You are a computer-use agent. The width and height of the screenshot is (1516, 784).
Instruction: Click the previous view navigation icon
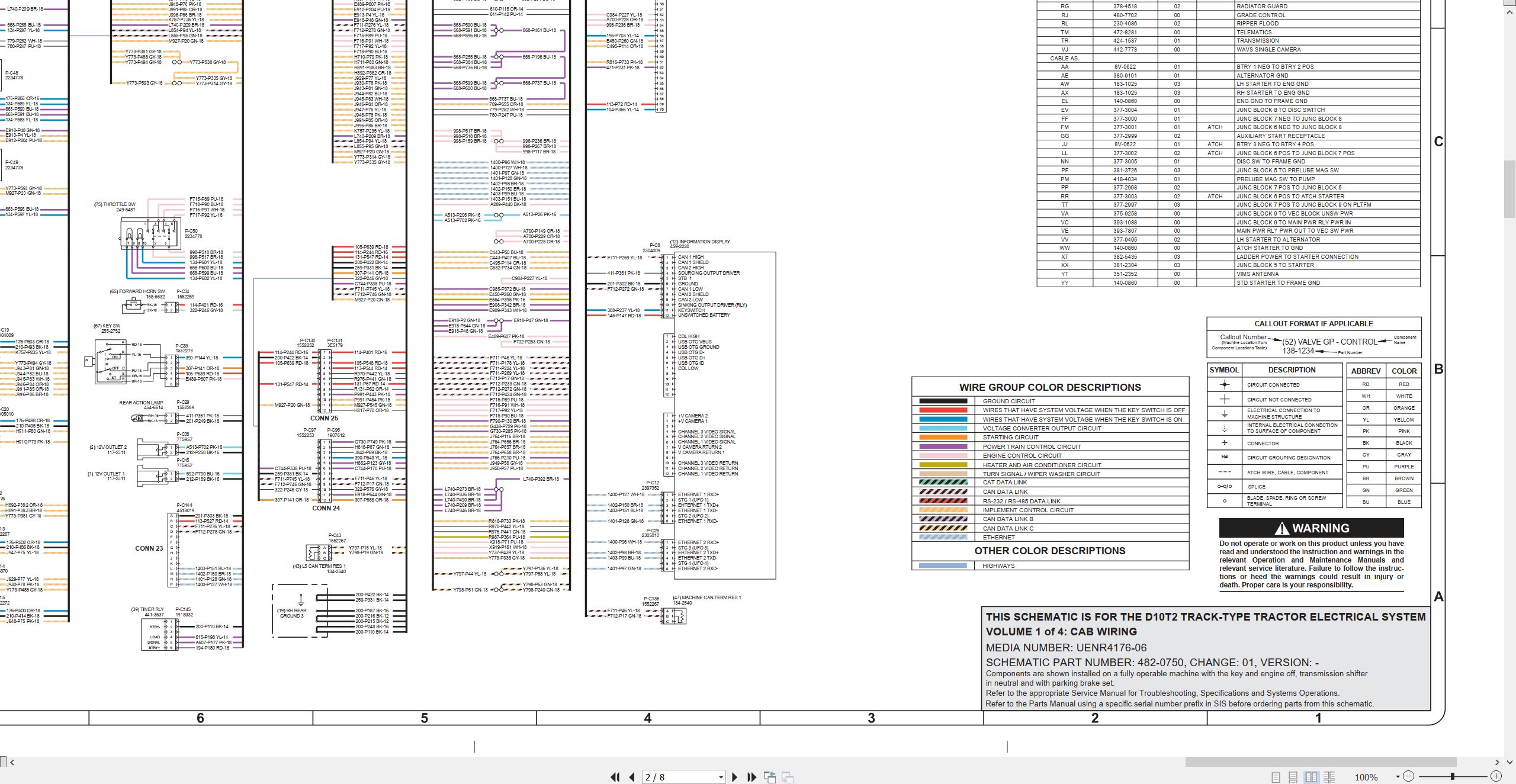pos(769,777)
